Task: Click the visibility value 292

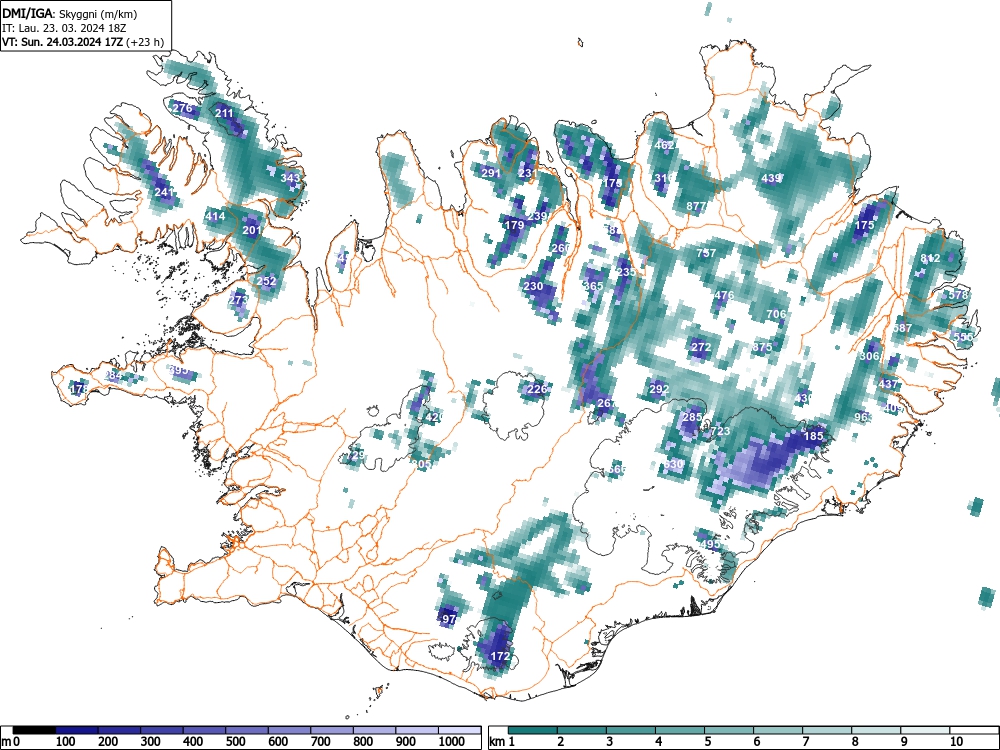Action: coord(659,389)
